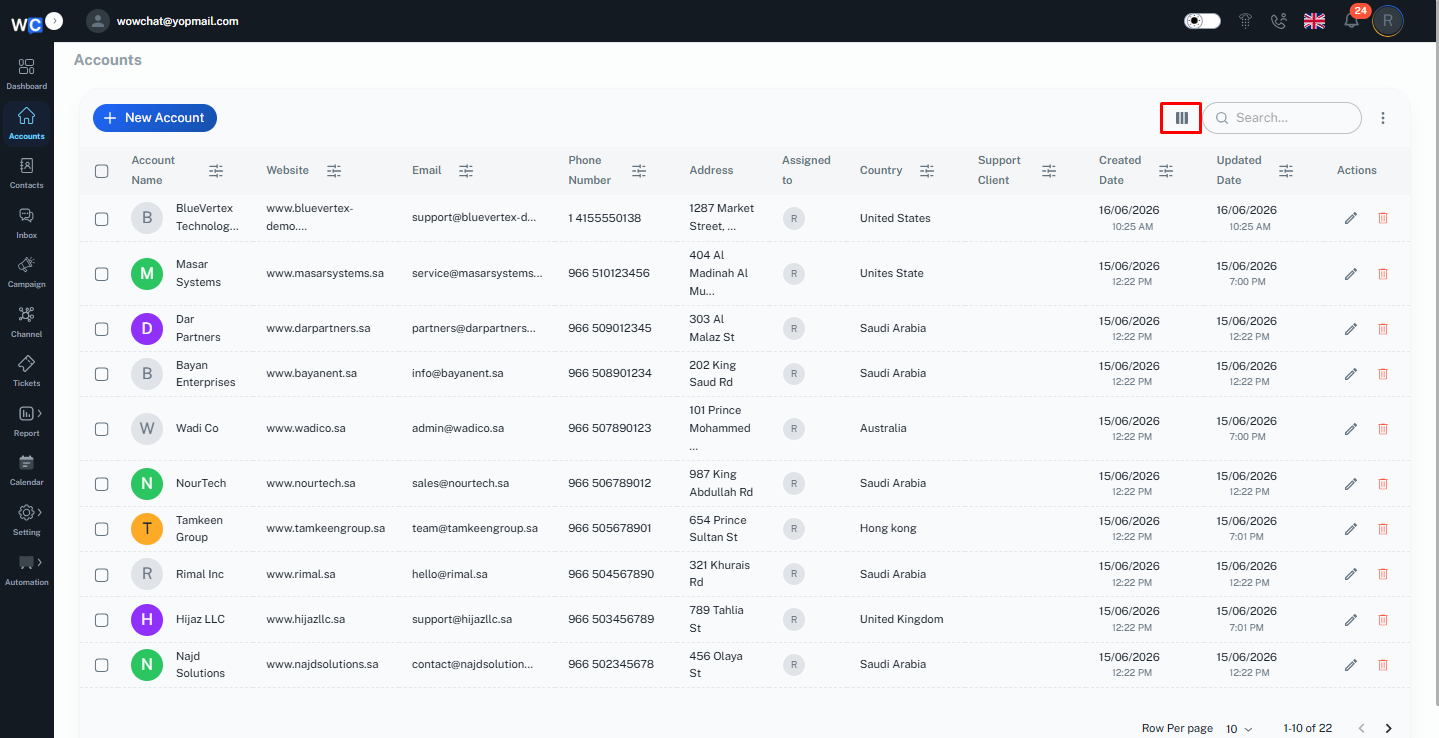Go to the next page of accounts
Viewport: 1439px width, 738px height.
point(1388,729)
